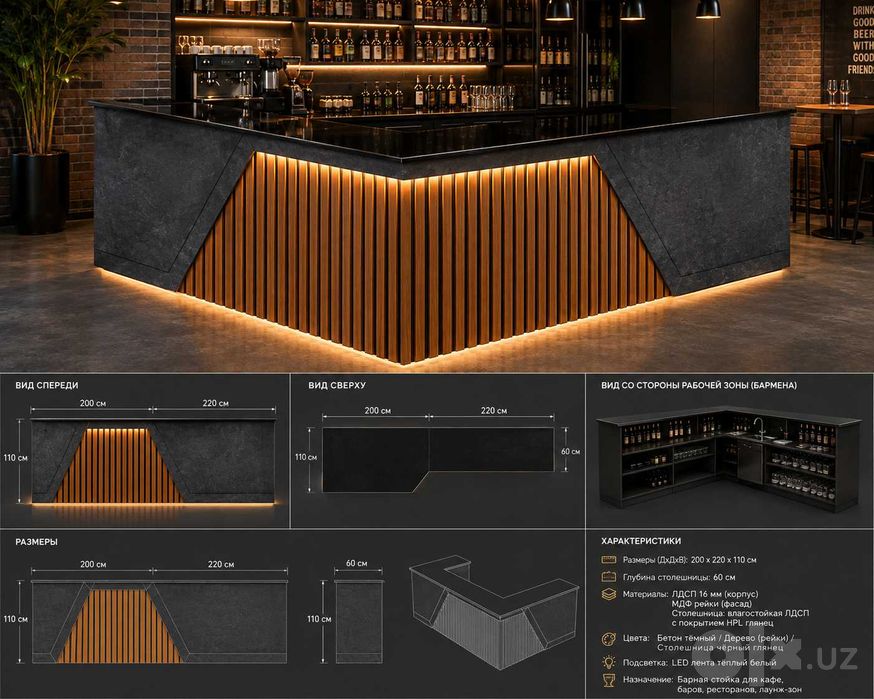
Task: Select the text МДФ рейки (фасад)
Action: pyautogui.click(x=712, y=604)
